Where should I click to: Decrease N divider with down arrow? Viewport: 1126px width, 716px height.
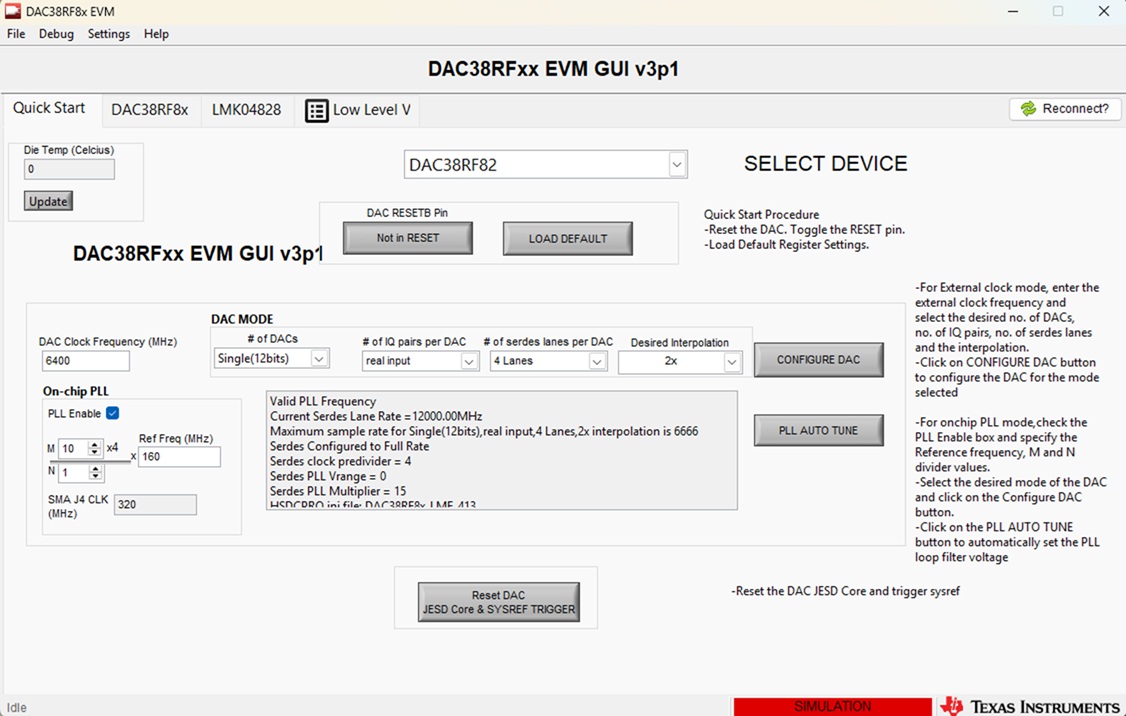tap(95, 476)
